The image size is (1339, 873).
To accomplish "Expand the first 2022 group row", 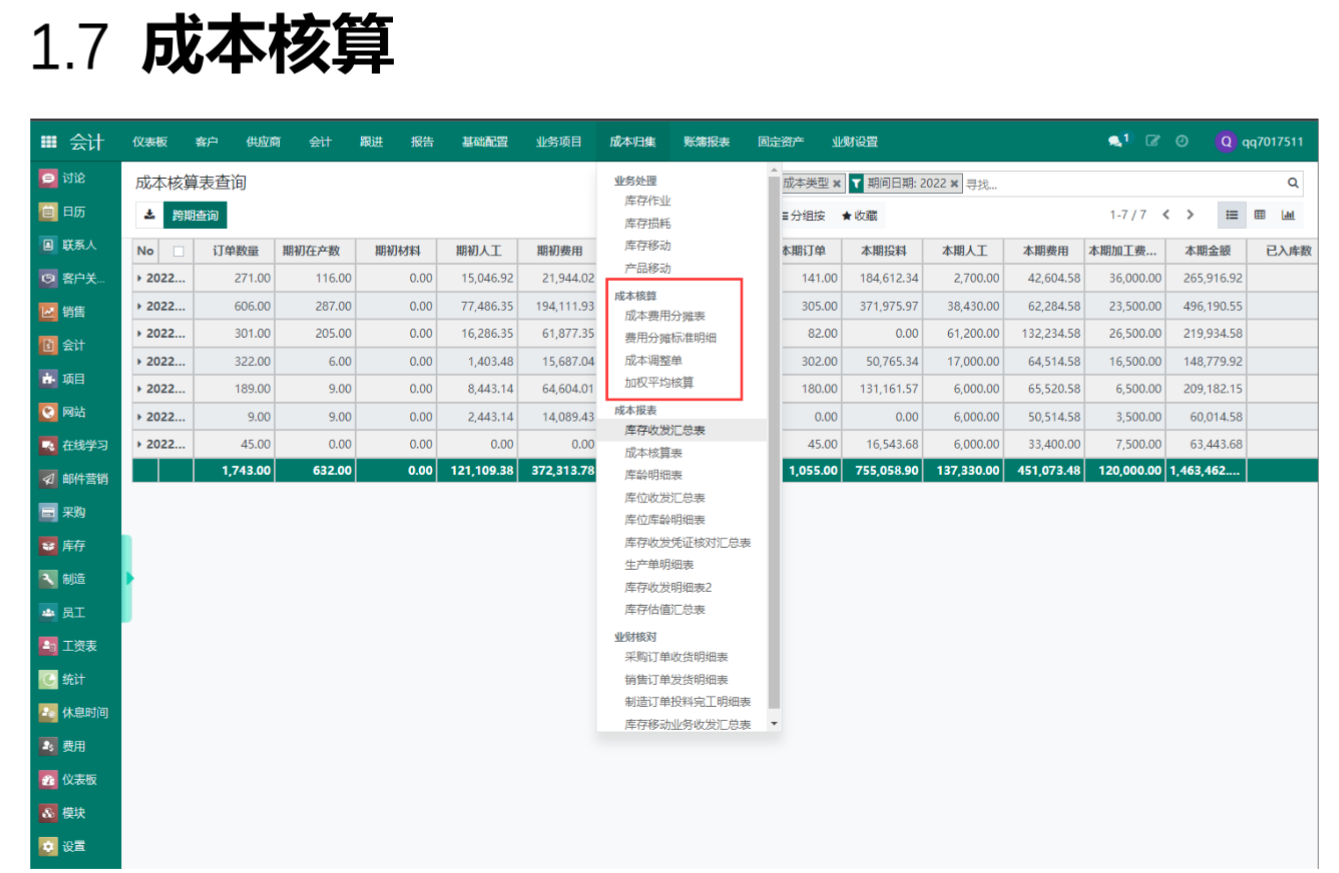I will click(x=162, y=278).
